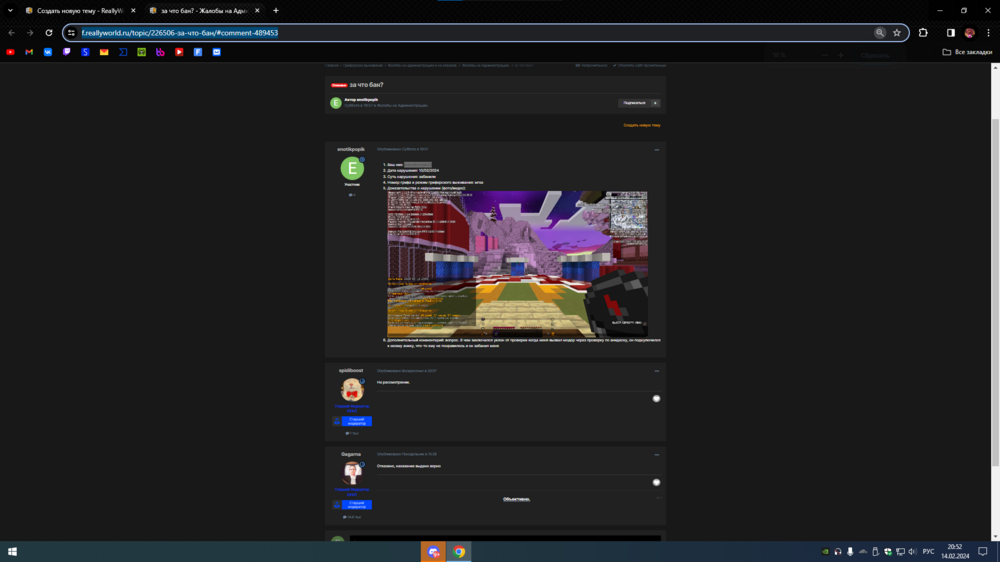Click the mark site as read link
Screen dimensions: 1000x562
tap(639, 65)
